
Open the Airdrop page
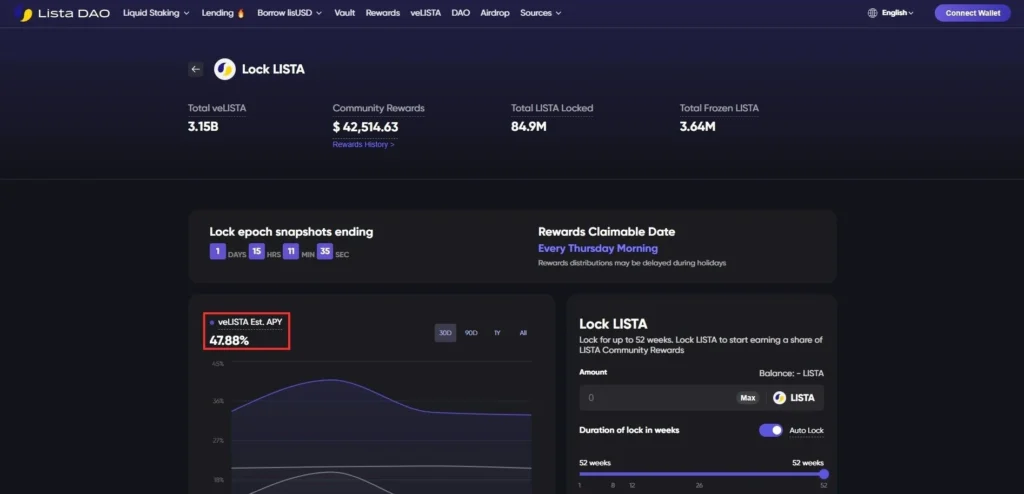pos(495,13)
